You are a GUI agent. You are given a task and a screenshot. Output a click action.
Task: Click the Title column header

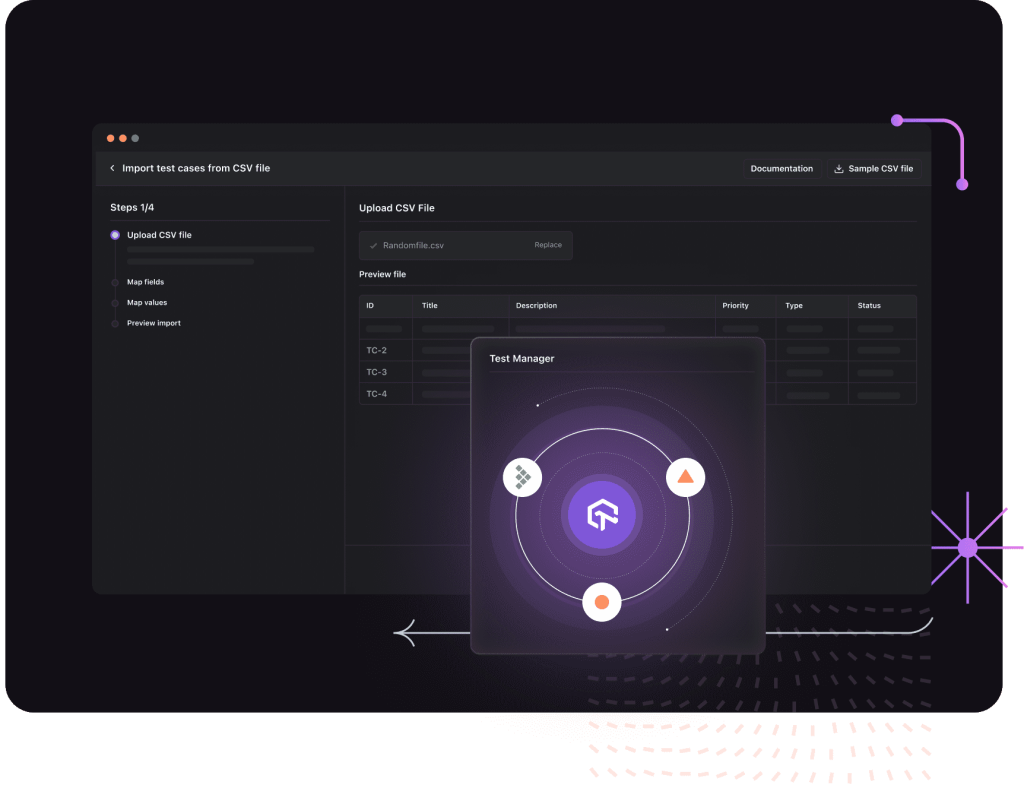[430, 306]
